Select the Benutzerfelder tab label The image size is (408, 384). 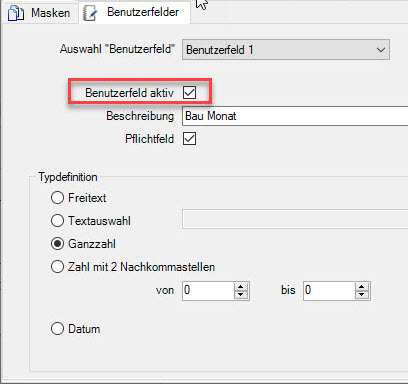143,12
